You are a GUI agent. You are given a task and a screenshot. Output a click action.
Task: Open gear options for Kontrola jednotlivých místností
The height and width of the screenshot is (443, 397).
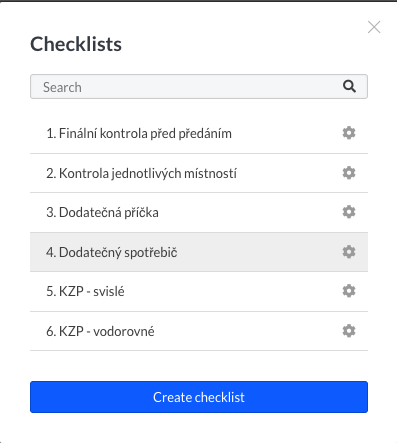[349, 173]
